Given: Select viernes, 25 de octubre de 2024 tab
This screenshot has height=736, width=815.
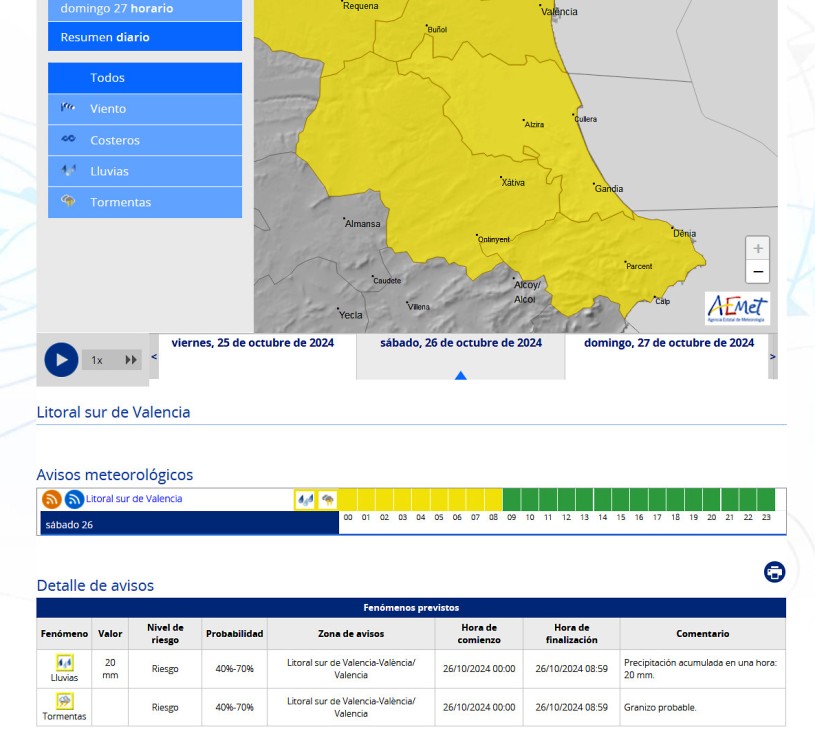Looking at the screenshot, I should click(x=253, y=343).
